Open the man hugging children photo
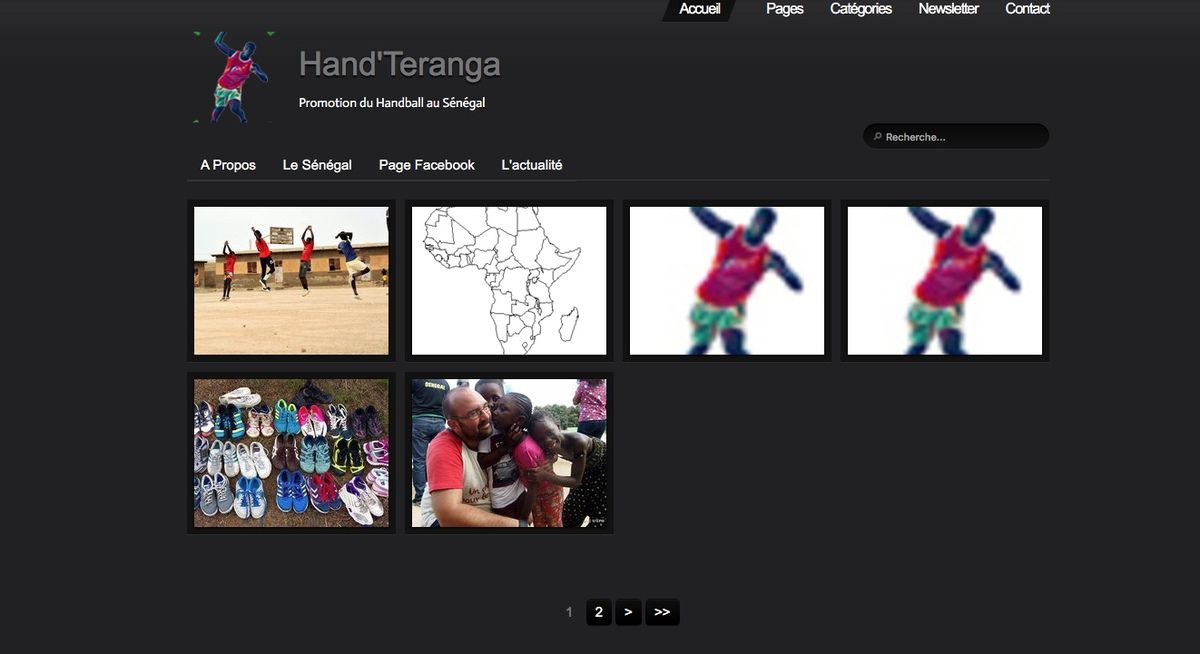 point(509,453)
